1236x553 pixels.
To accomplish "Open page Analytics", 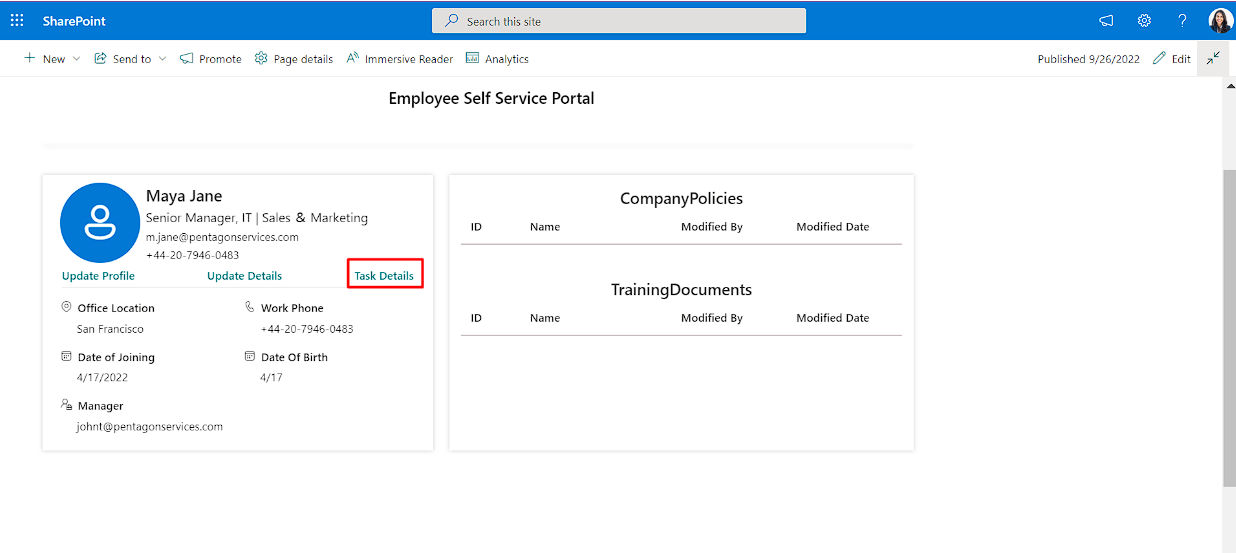I will tap(497, 59).
